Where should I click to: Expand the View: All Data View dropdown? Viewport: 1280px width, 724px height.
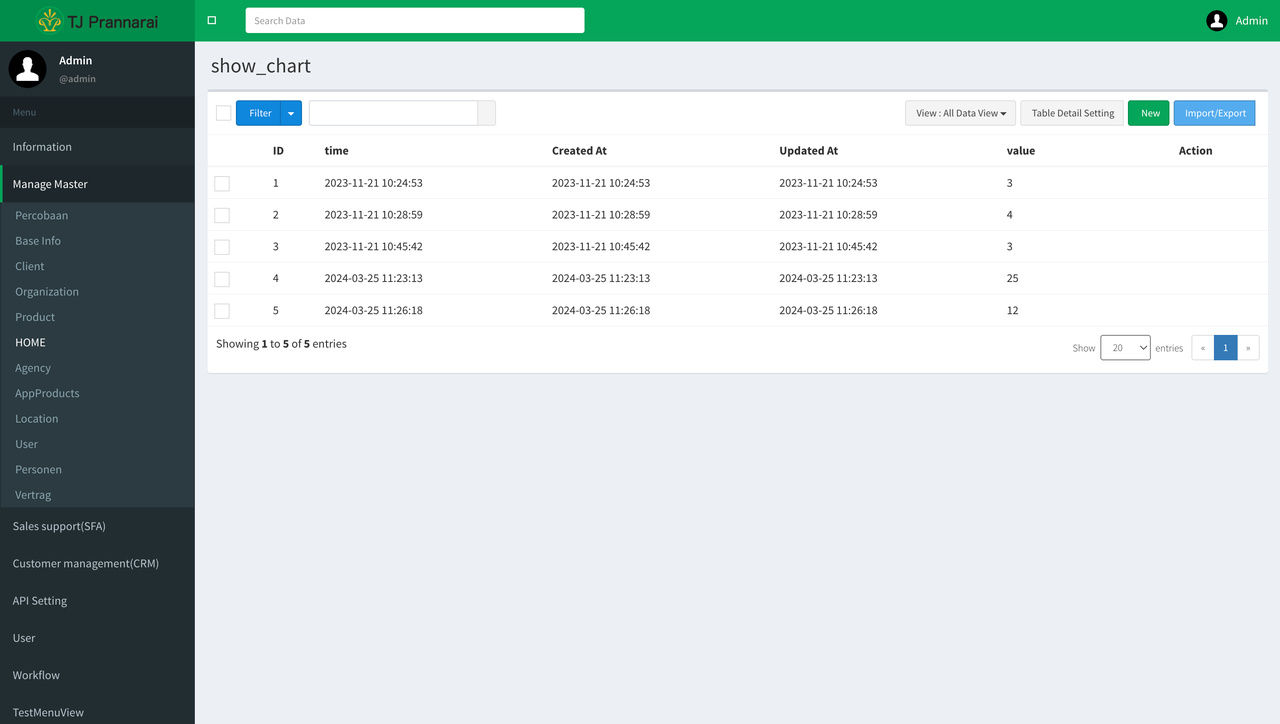pyautogui.click(x=960, y=113)
